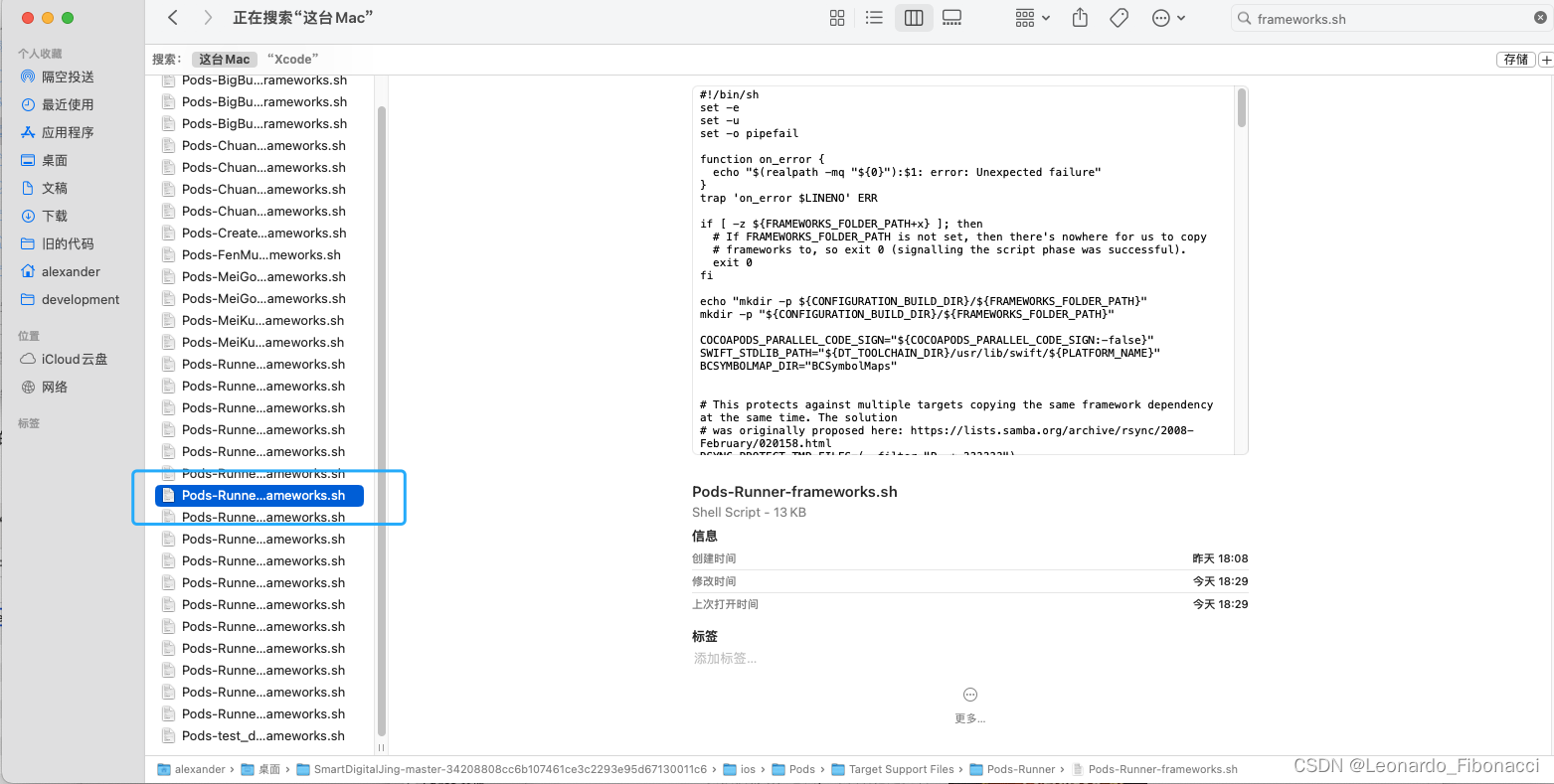Select the 这台Mac search scope
This screenshot has width=1554, height=784.
pos(224,59)
